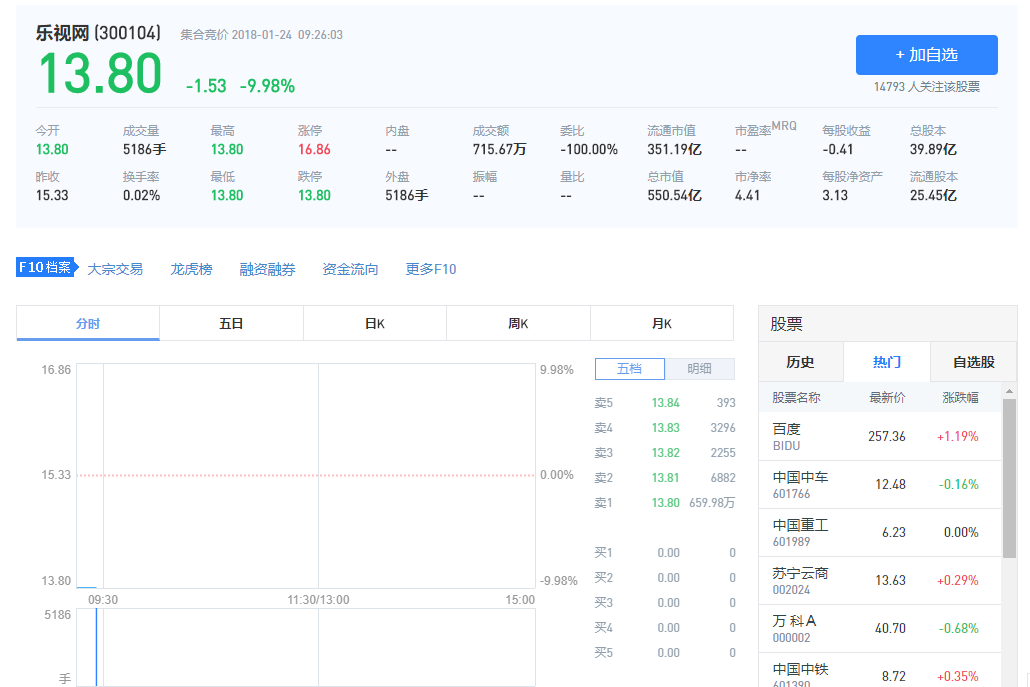Click the 卖1 volume 659.98万
Screen dimensions: 1030x687
pyautogui.click(x=712, y=502)
